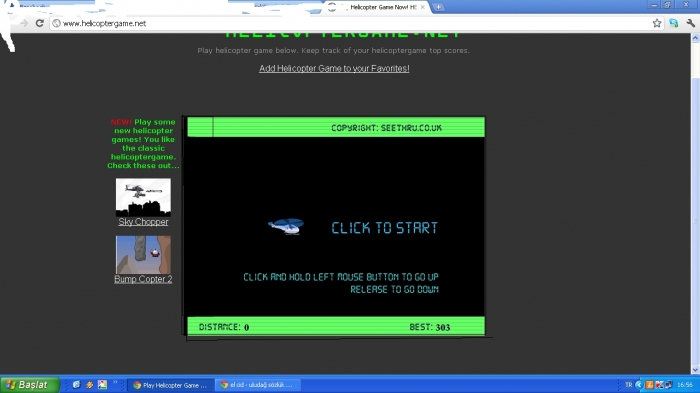Click 'CLICK TO START' to begin the game
This screenshot has height=393, width=700.
(384, 228)
